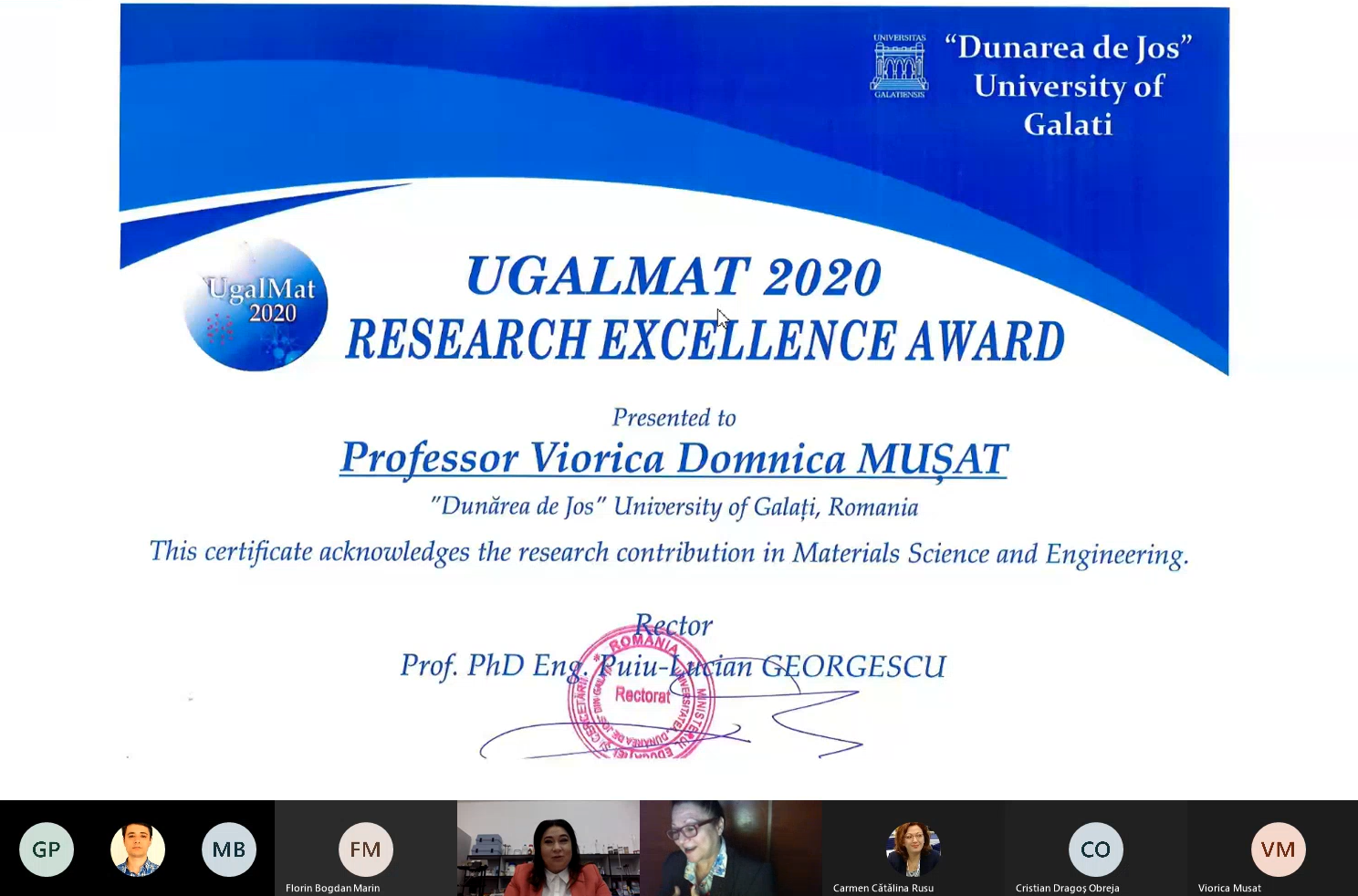
Task: Select the video tile of woman with glasses
Action: 731,849
